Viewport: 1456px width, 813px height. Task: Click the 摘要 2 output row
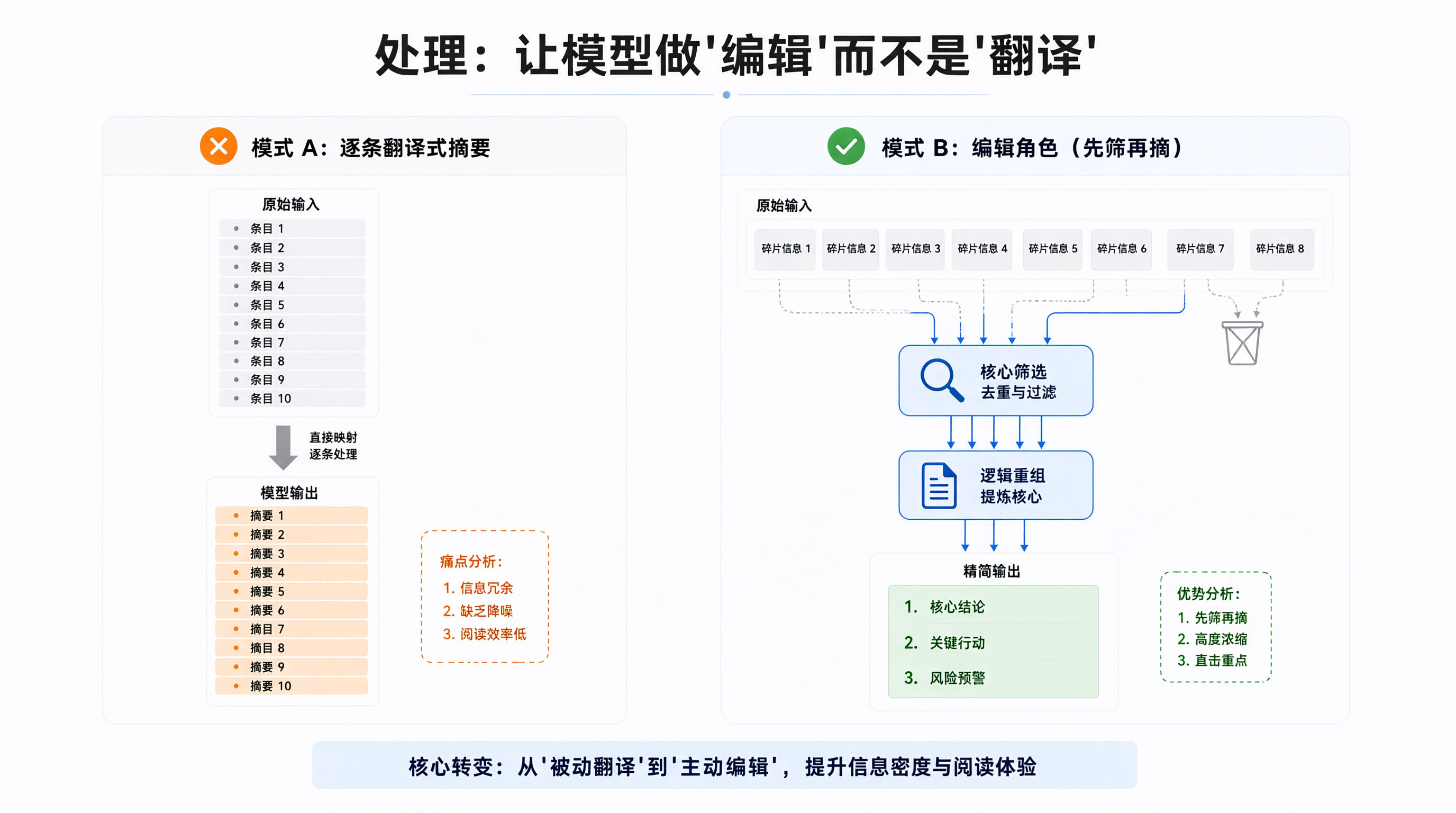click(x=291, y=534)
